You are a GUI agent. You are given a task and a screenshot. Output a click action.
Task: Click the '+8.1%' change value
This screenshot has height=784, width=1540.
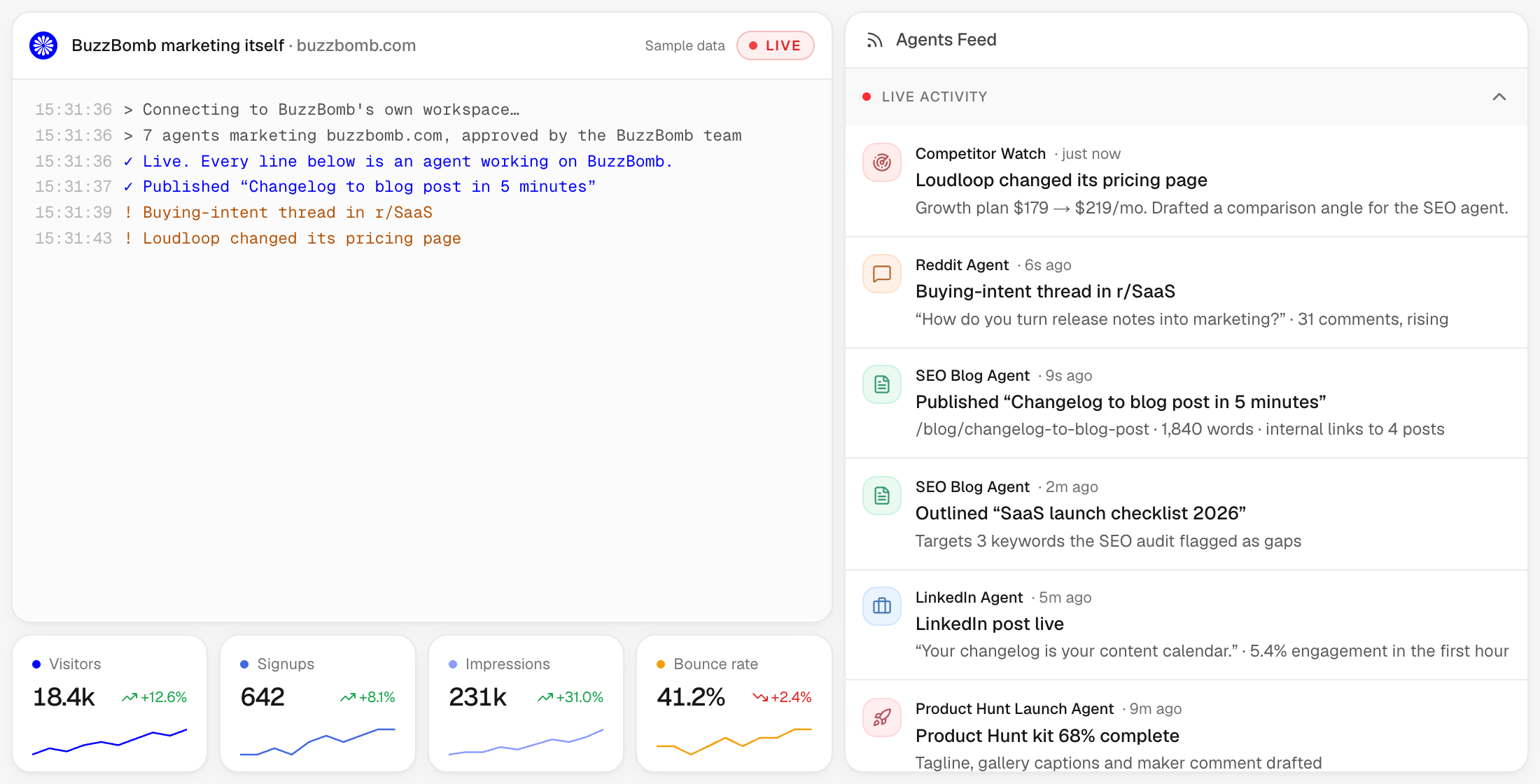pyautogui.click(x=377, y=697)
